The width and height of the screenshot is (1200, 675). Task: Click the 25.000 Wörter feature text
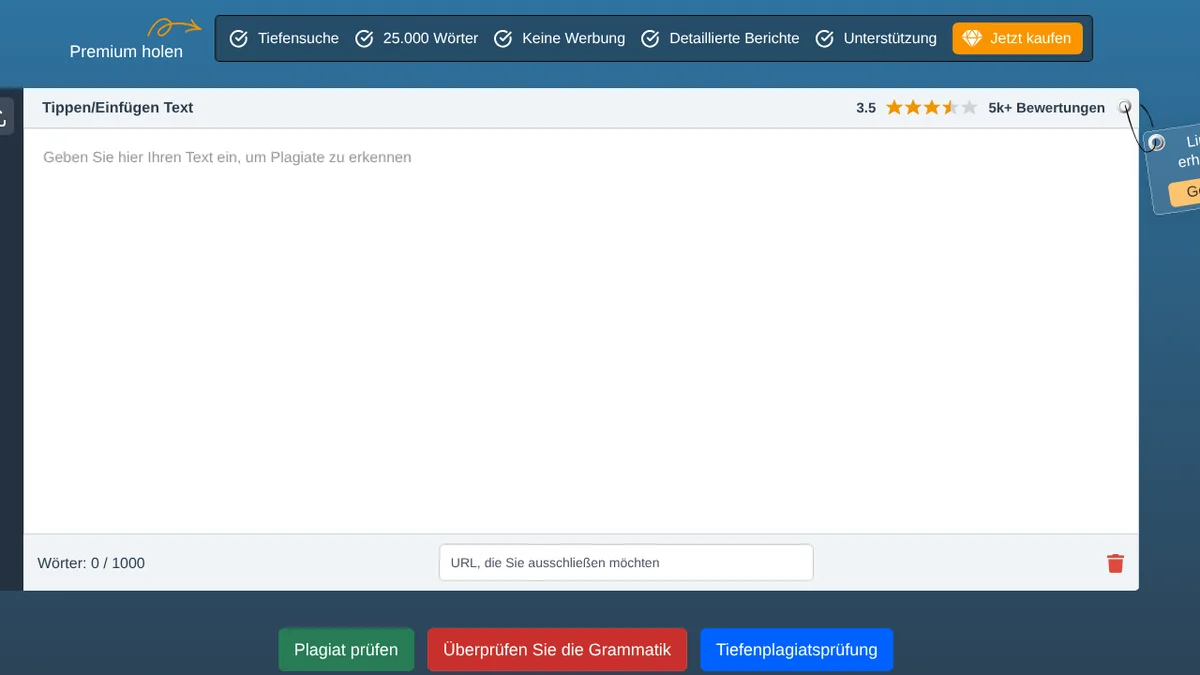tap(430, 38)
